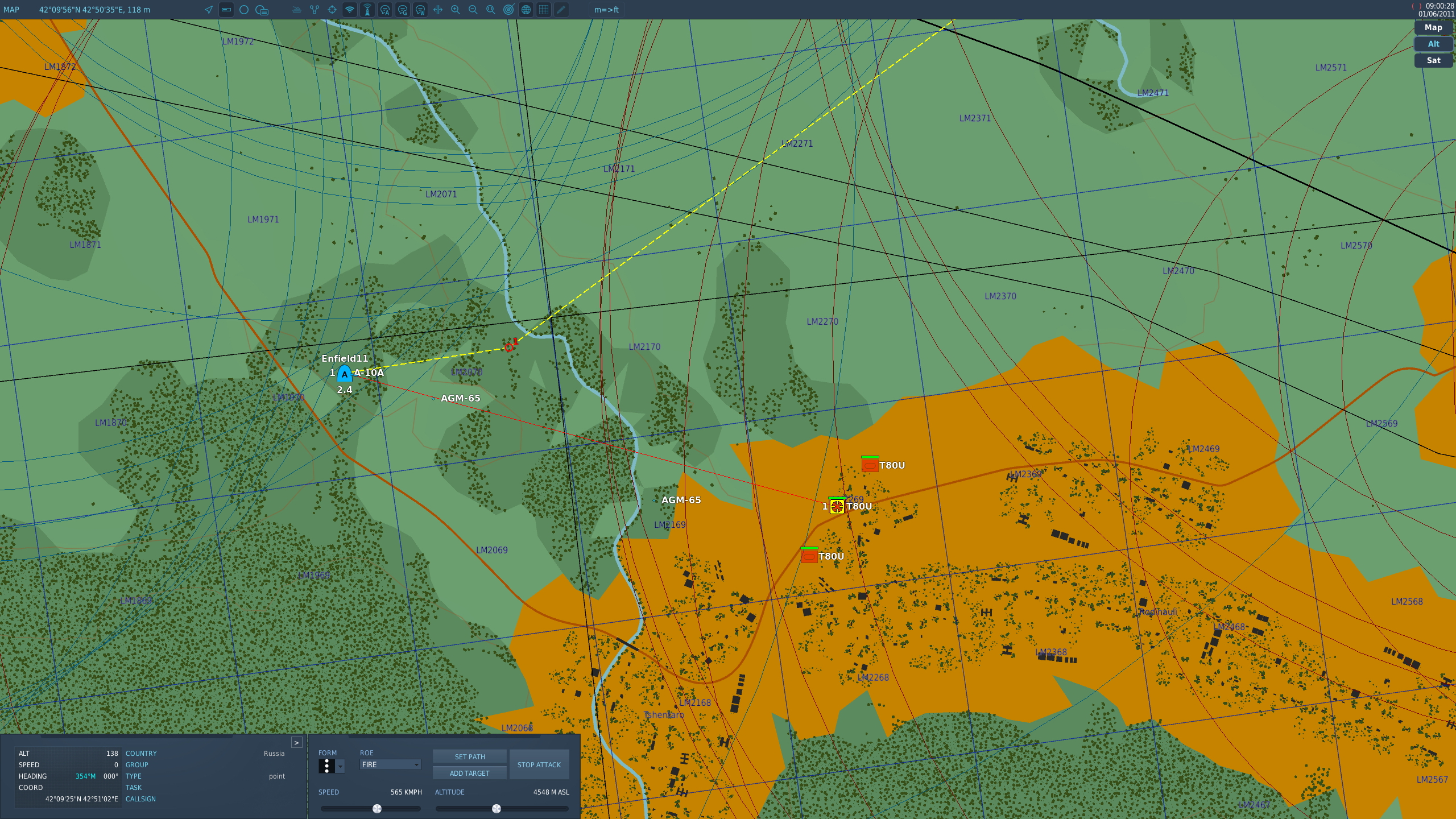Click the zoom out magnifier icon

[473, 10]
